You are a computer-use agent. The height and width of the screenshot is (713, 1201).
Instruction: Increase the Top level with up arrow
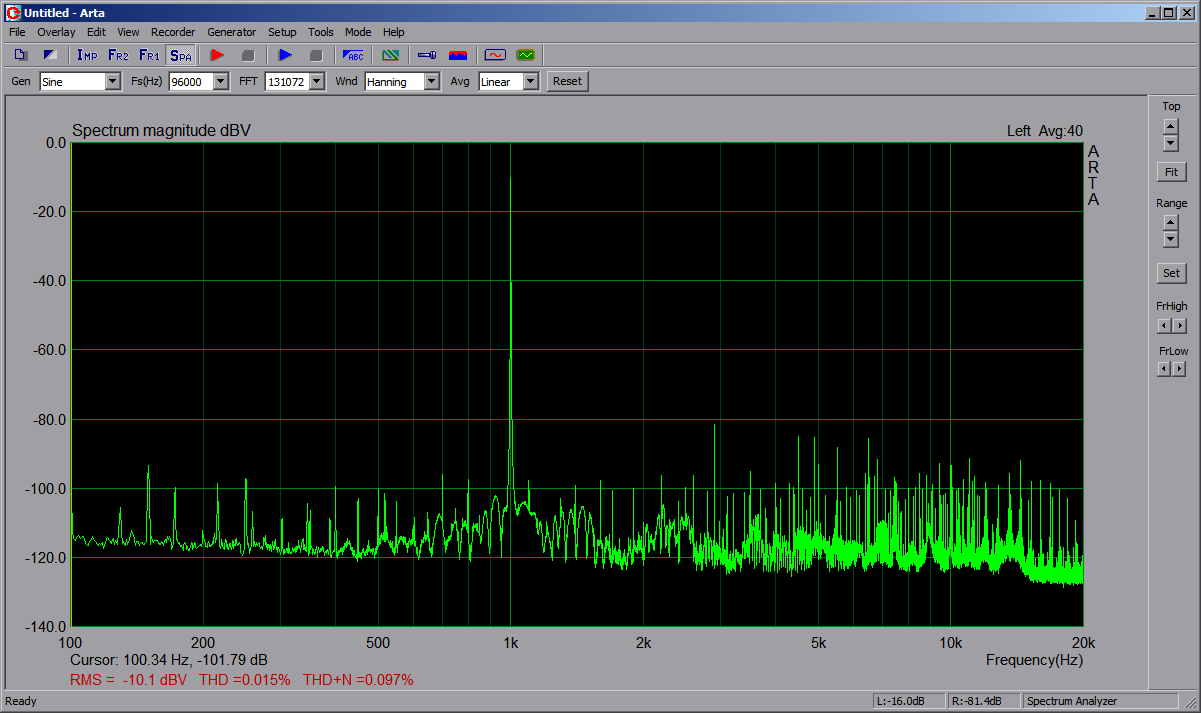click(1171, 126)
